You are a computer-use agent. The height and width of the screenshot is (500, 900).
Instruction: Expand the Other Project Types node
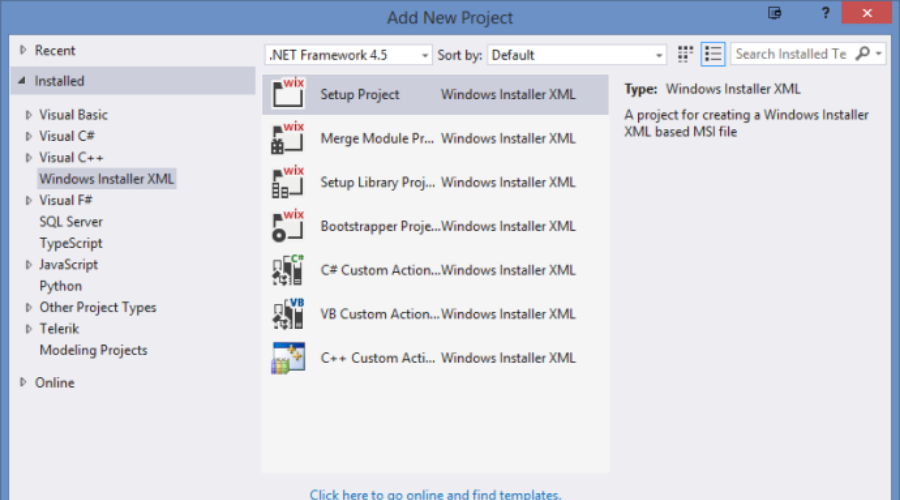tap(28, 308)
